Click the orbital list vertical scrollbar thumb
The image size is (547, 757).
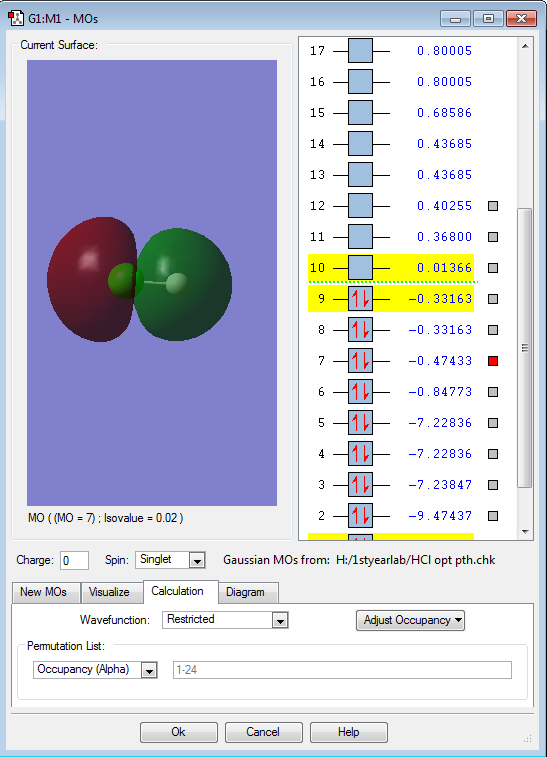coord(525,348)
